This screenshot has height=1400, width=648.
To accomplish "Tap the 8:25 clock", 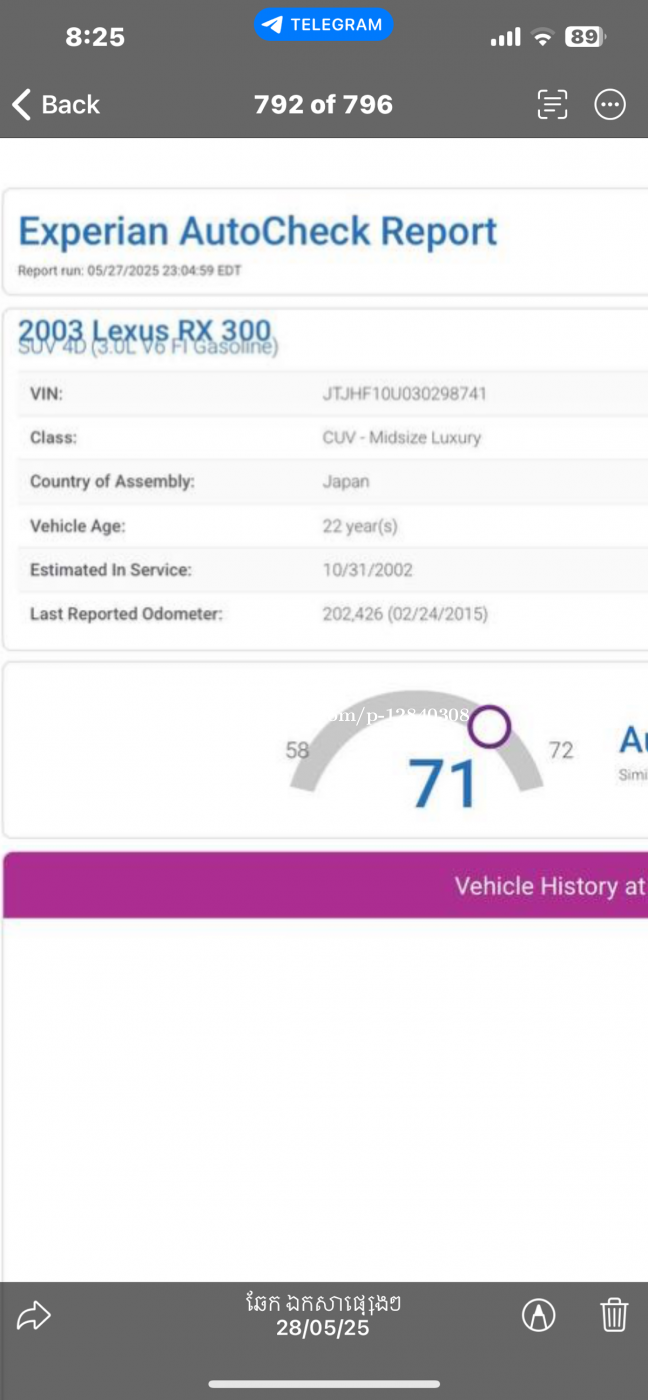I will coord(95,38).
